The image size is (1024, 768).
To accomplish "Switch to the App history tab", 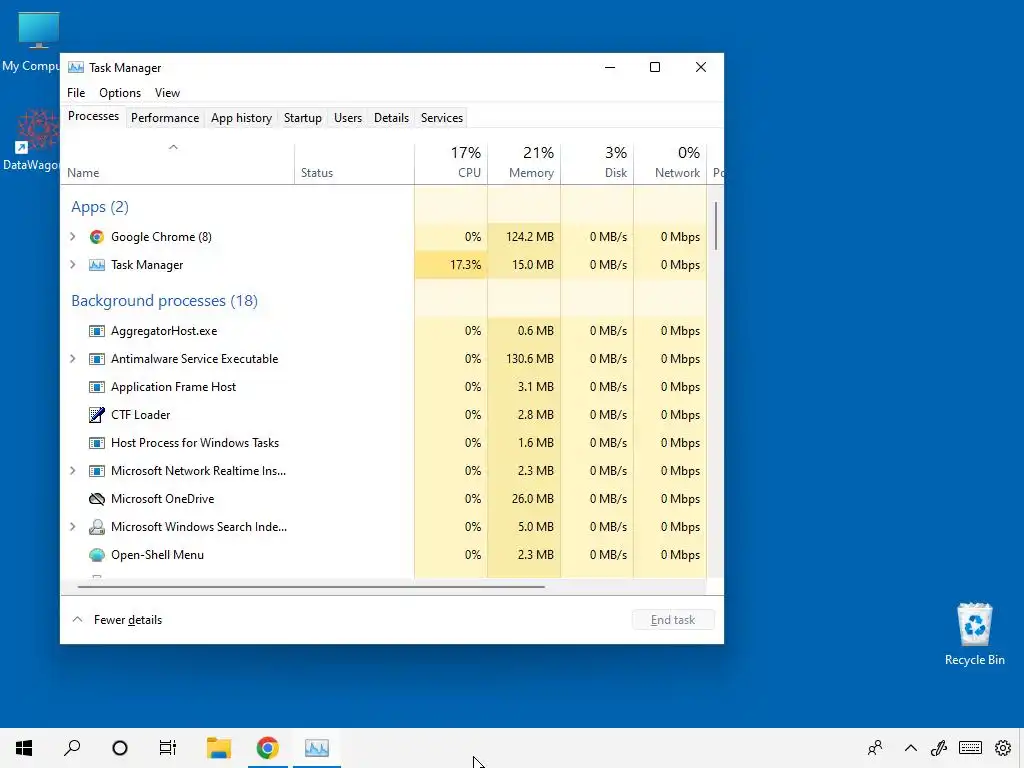I will pyautogui.click(x=241, y=118).
